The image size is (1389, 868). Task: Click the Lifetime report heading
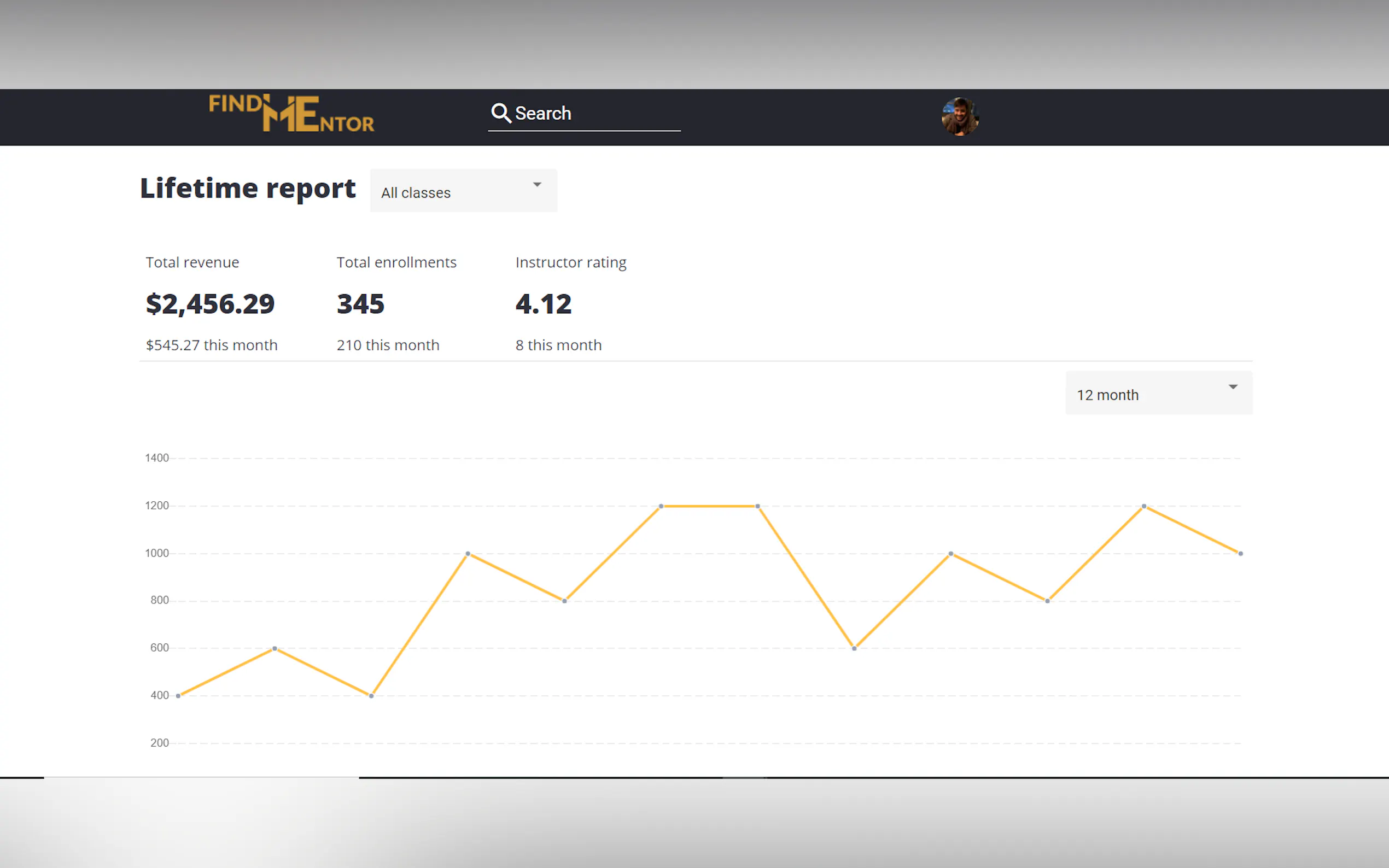[x=248, y=188]
